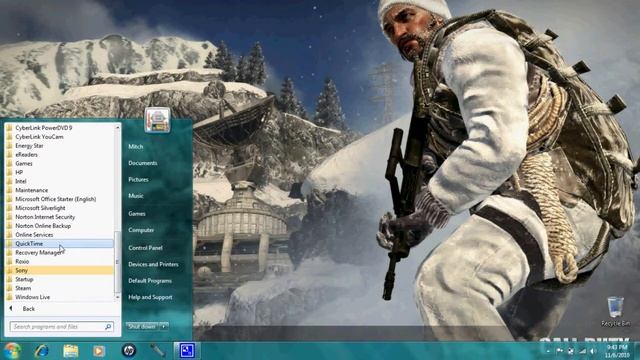Open Control Panel
640x360 pixels.
coord(145,248)
